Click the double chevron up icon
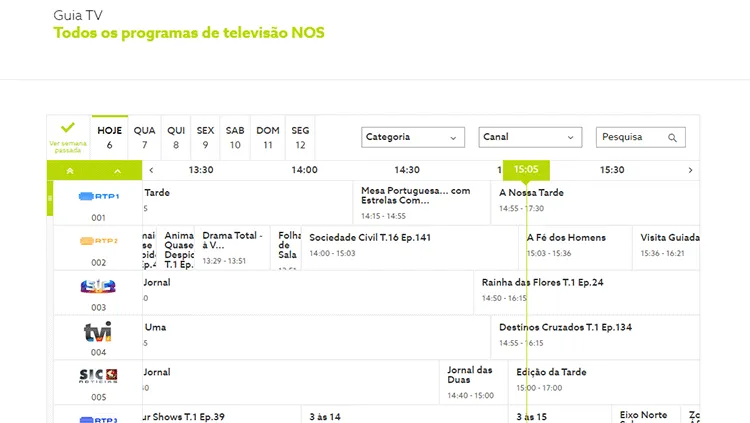750x423 pixels. 70,171
